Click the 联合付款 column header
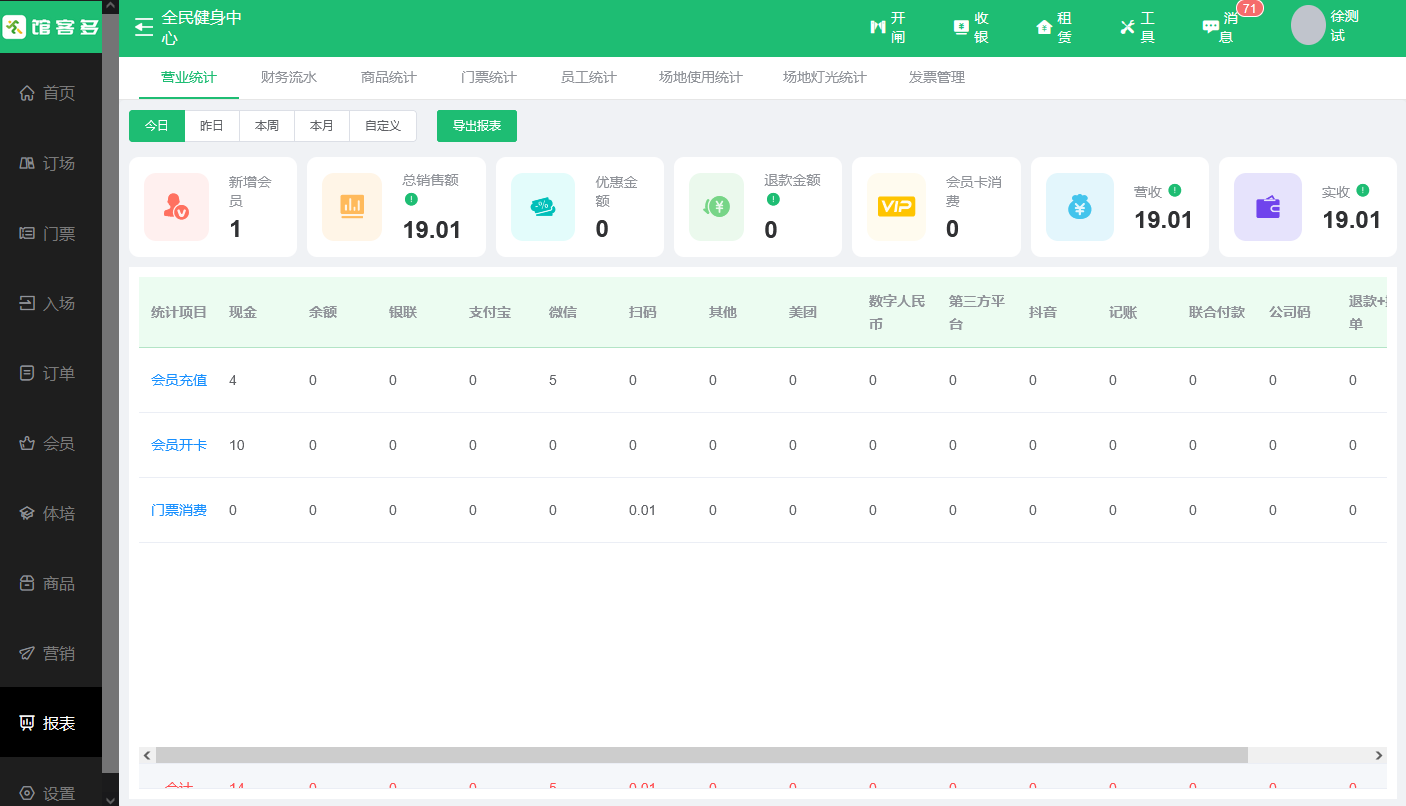1406x806 pixels. click(x=1217, y=312)
